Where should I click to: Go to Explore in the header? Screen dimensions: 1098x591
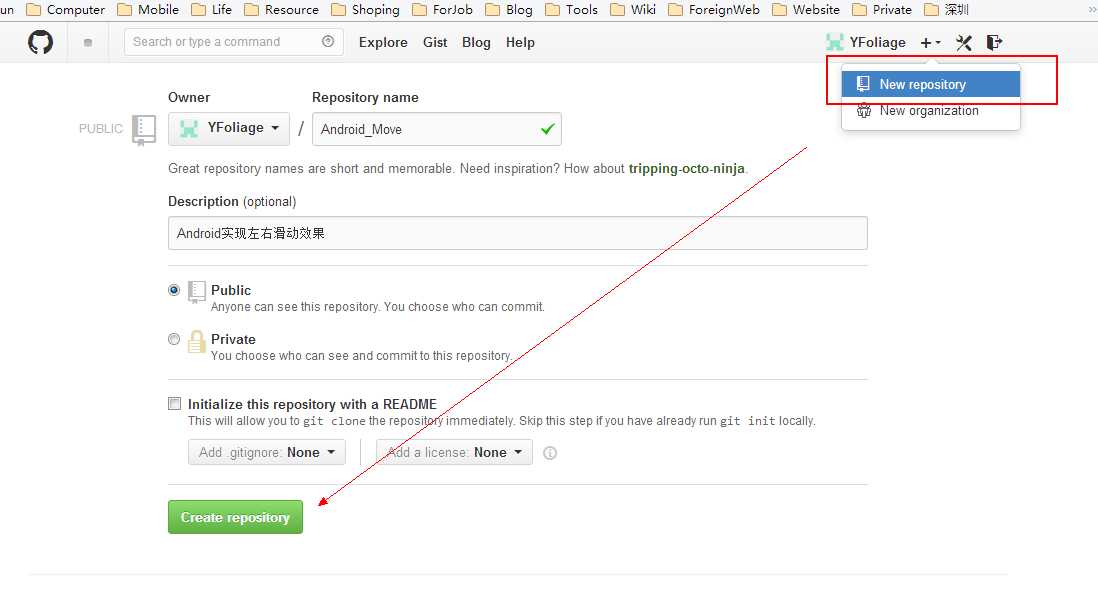[x=383, y=43]
